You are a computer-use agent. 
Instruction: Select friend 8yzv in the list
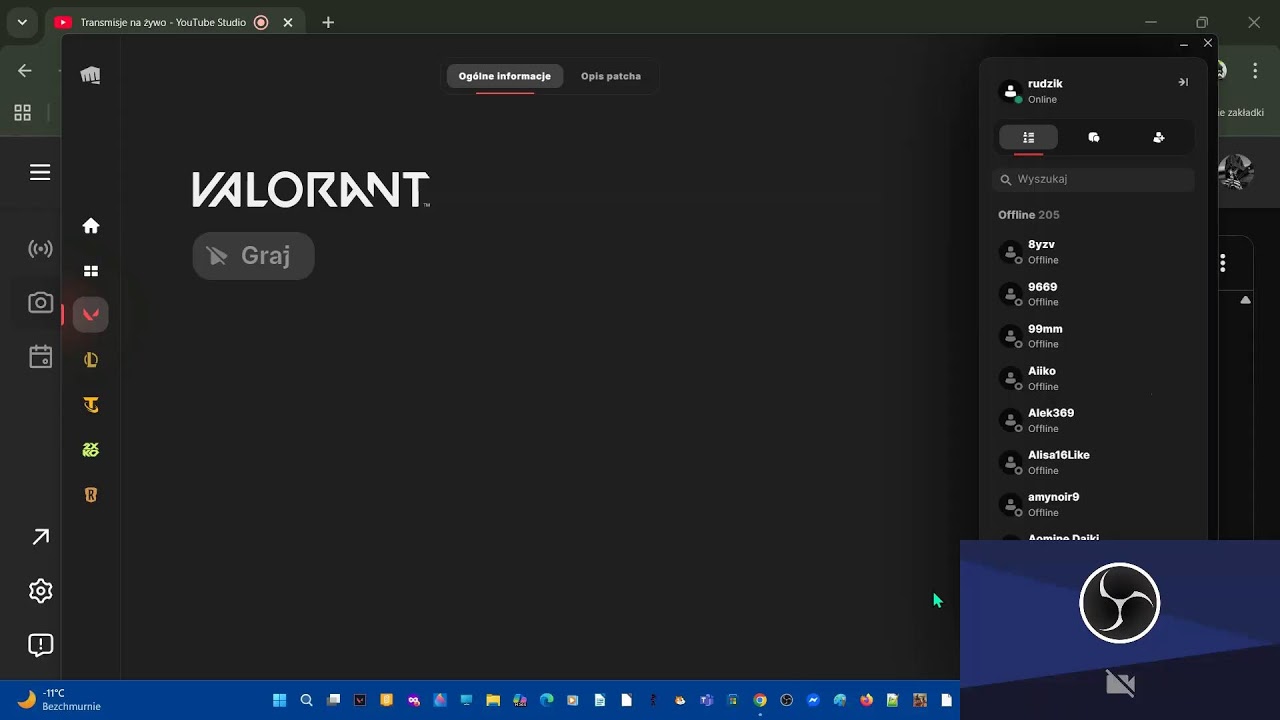pyautogui.click(x=1093, y=252)
